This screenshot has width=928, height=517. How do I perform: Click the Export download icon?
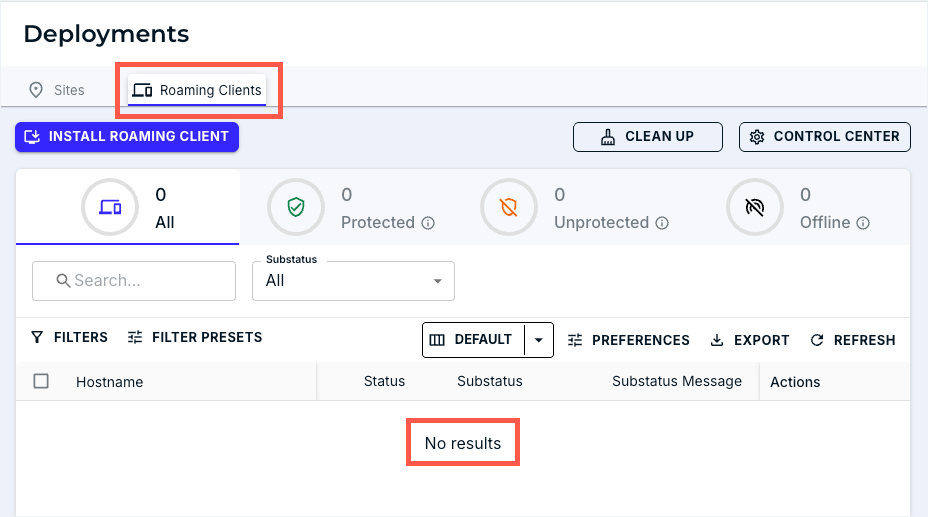(717, 340)
